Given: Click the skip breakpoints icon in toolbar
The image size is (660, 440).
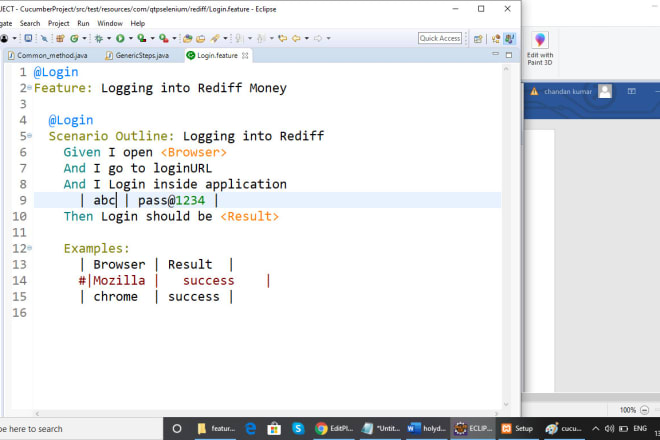Looking at the screenshot, I should (x=44, y=39).
